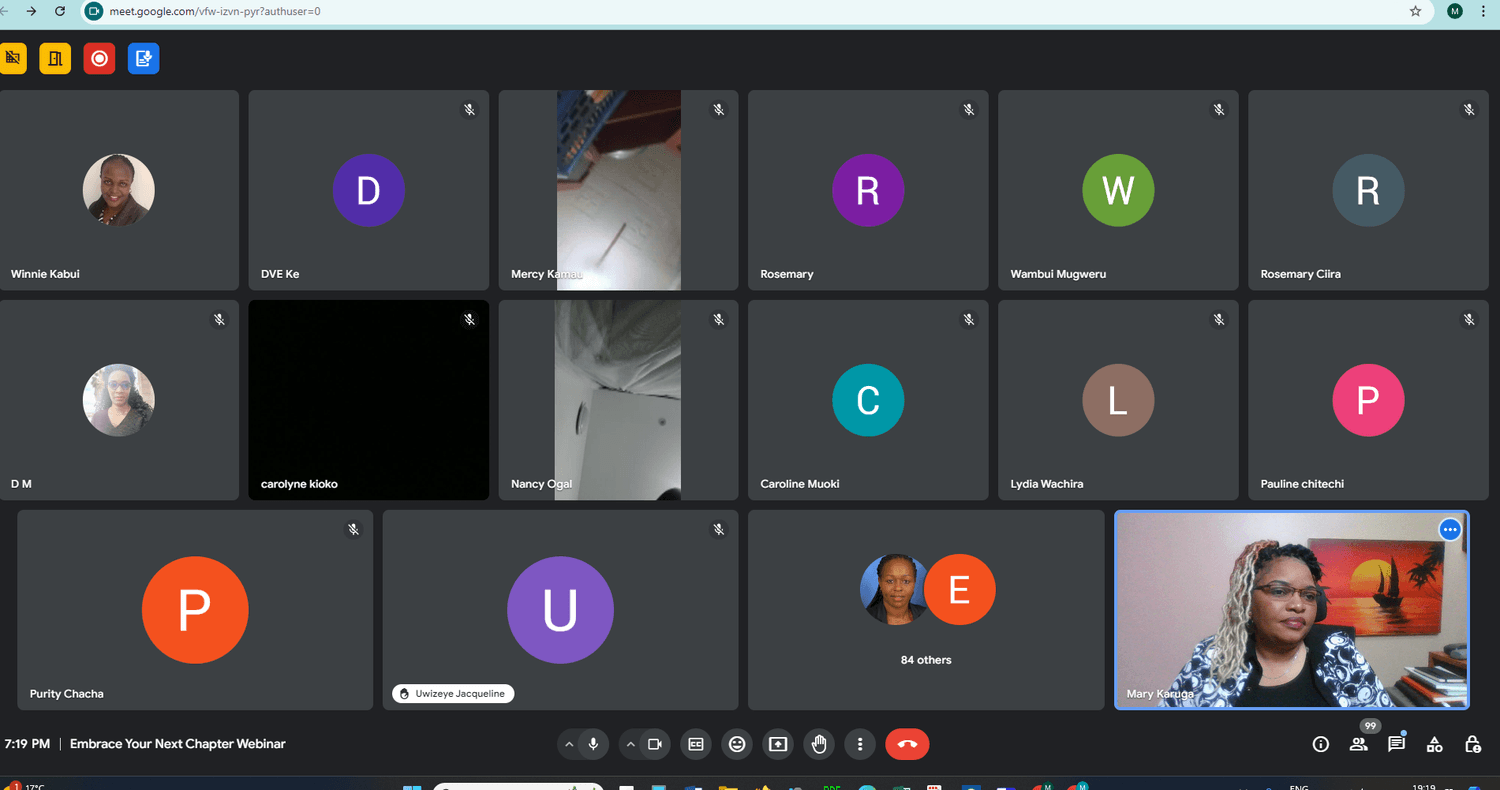Click the 7:19 PM meeting time
The image size is (1500, 790).
pos(27,744)
